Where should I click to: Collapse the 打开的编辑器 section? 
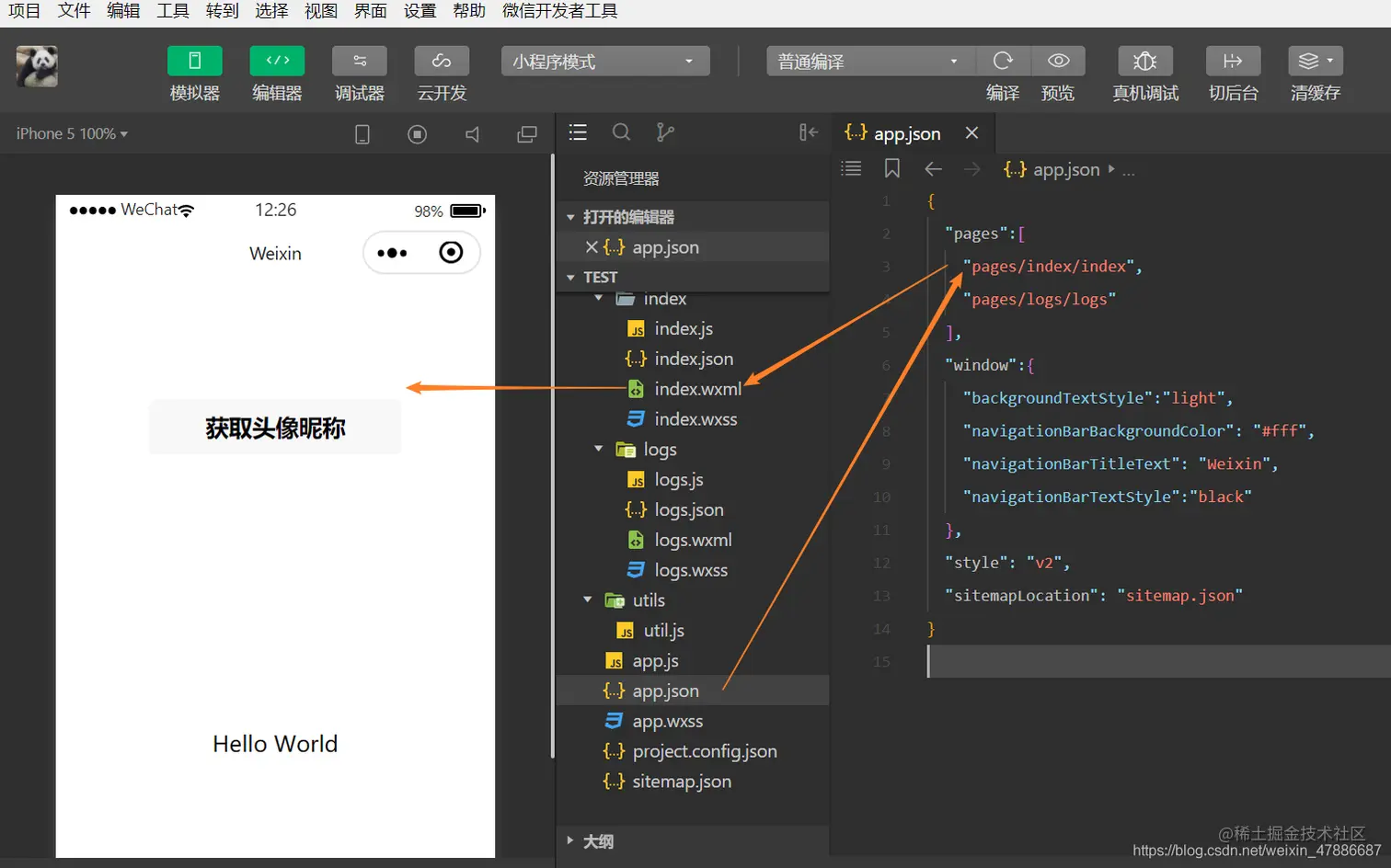pyautogui.click(x=694, y=217)
